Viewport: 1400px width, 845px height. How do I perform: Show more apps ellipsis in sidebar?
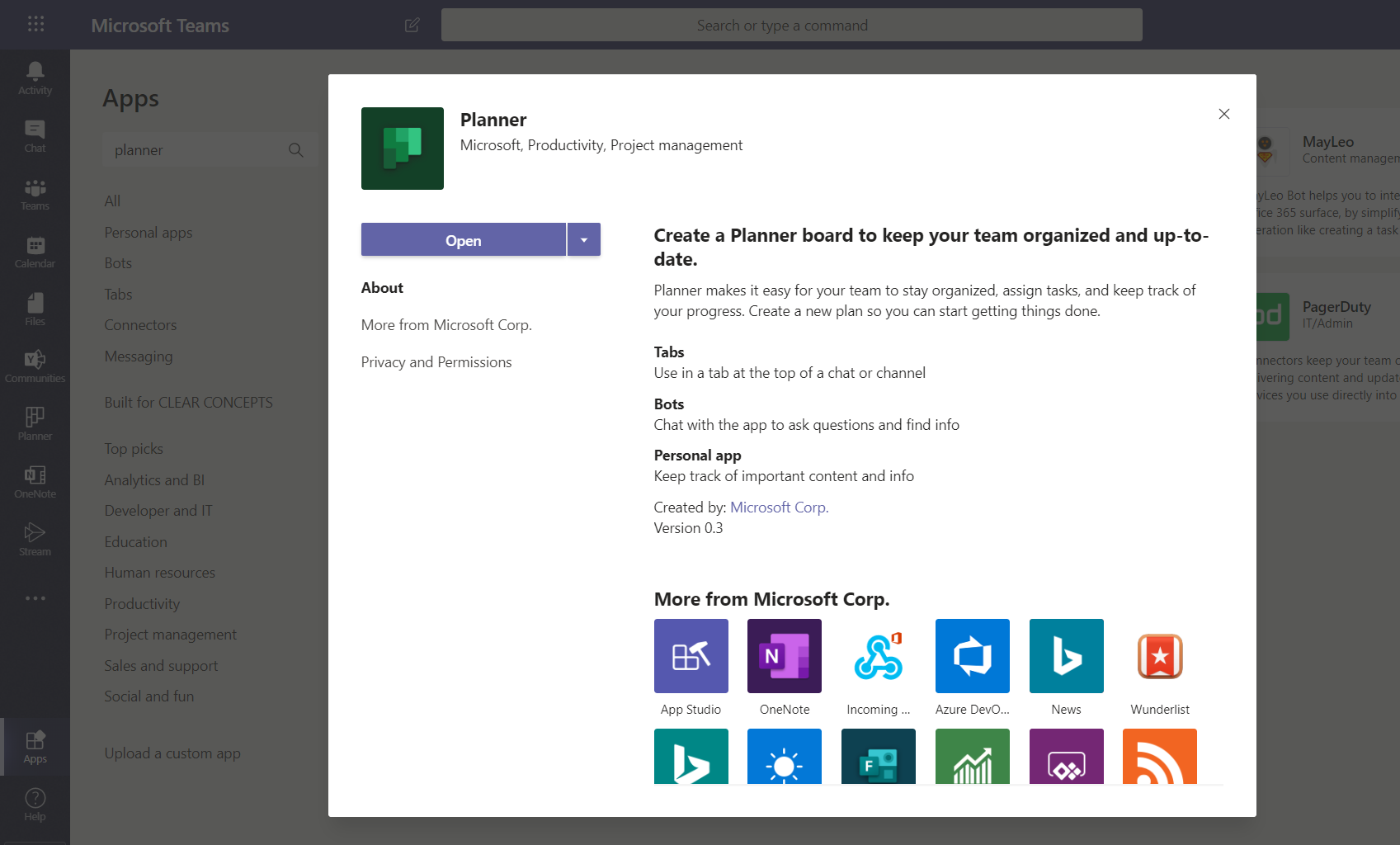35,598
